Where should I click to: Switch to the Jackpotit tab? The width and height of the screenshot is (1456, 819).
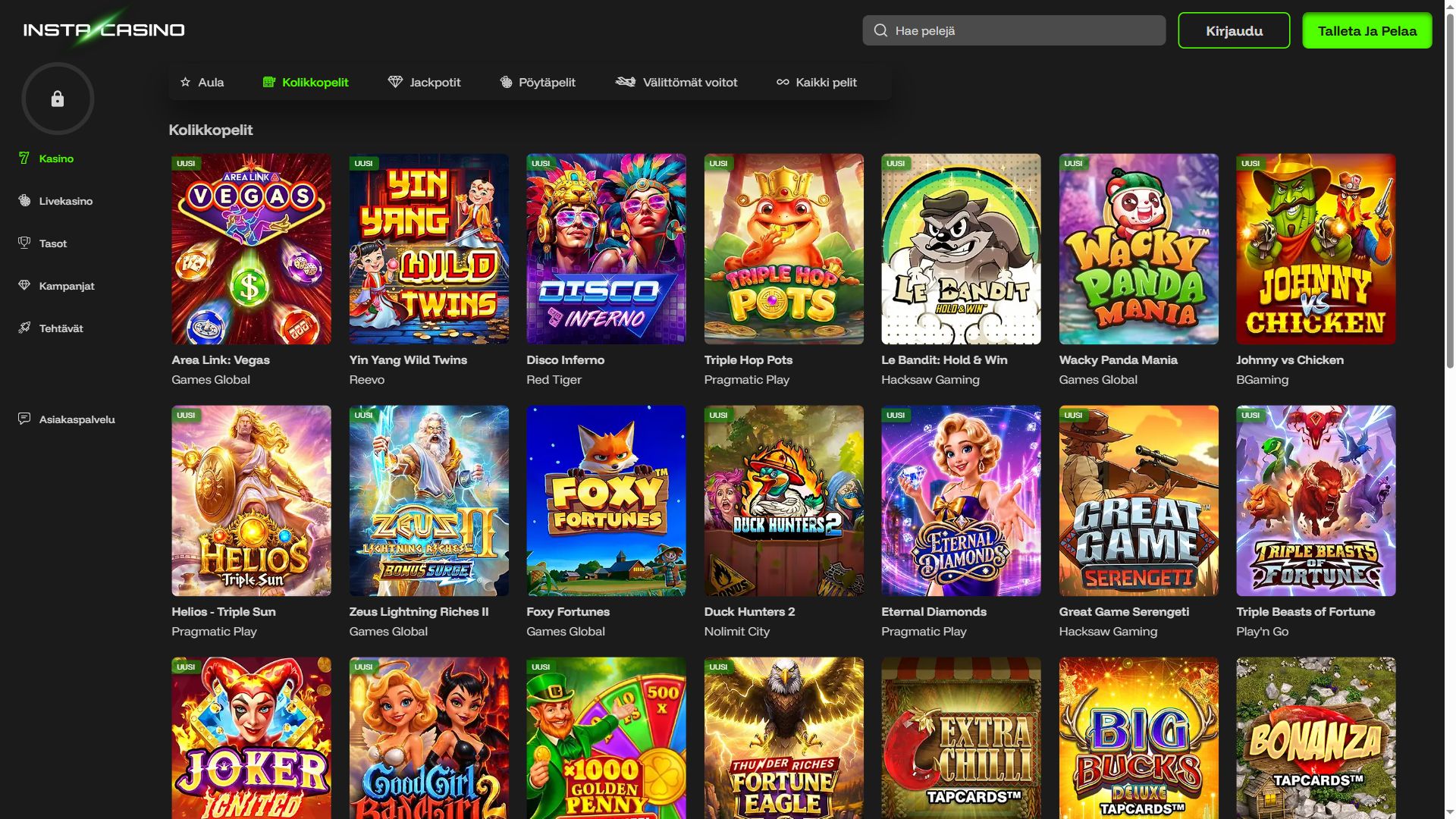[425, 82]
